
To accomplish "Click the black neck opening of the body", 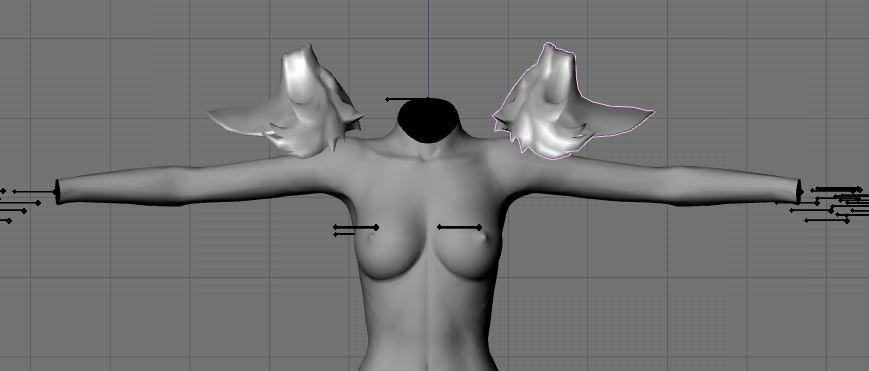I will [x=428, y=120].
